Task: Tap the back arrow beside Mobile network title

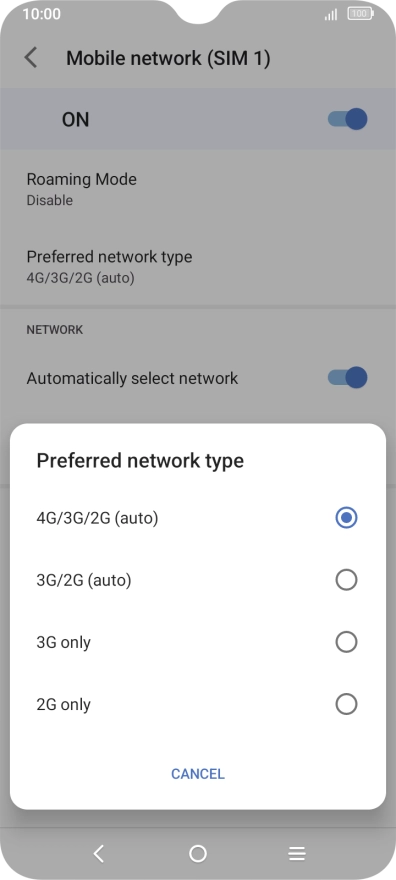Action: click(x=31, y=58)
